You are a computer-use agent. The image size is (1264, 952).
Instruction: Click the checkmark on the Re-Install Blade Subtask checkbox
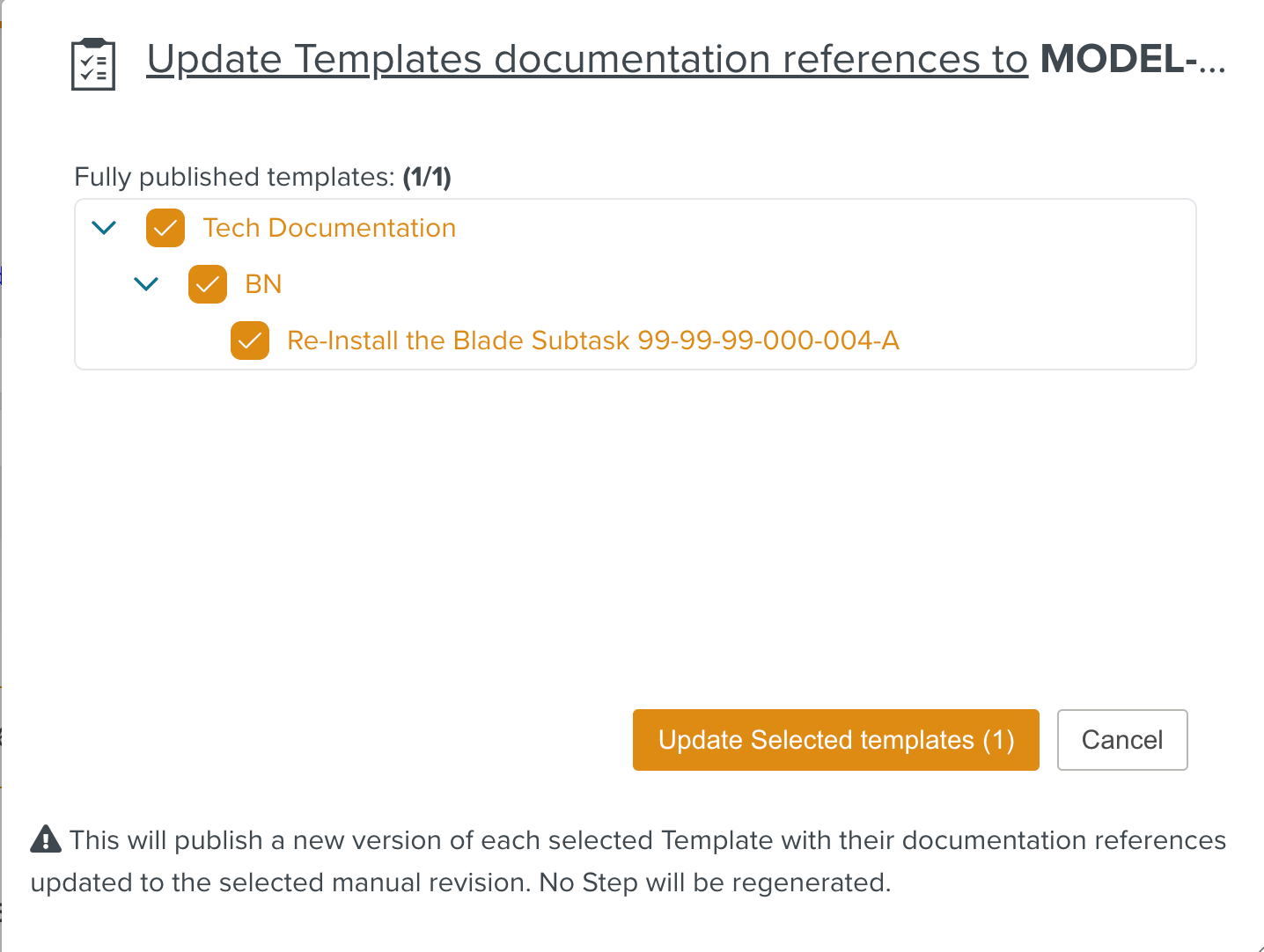pyautogui.click(x=249, y=341)
